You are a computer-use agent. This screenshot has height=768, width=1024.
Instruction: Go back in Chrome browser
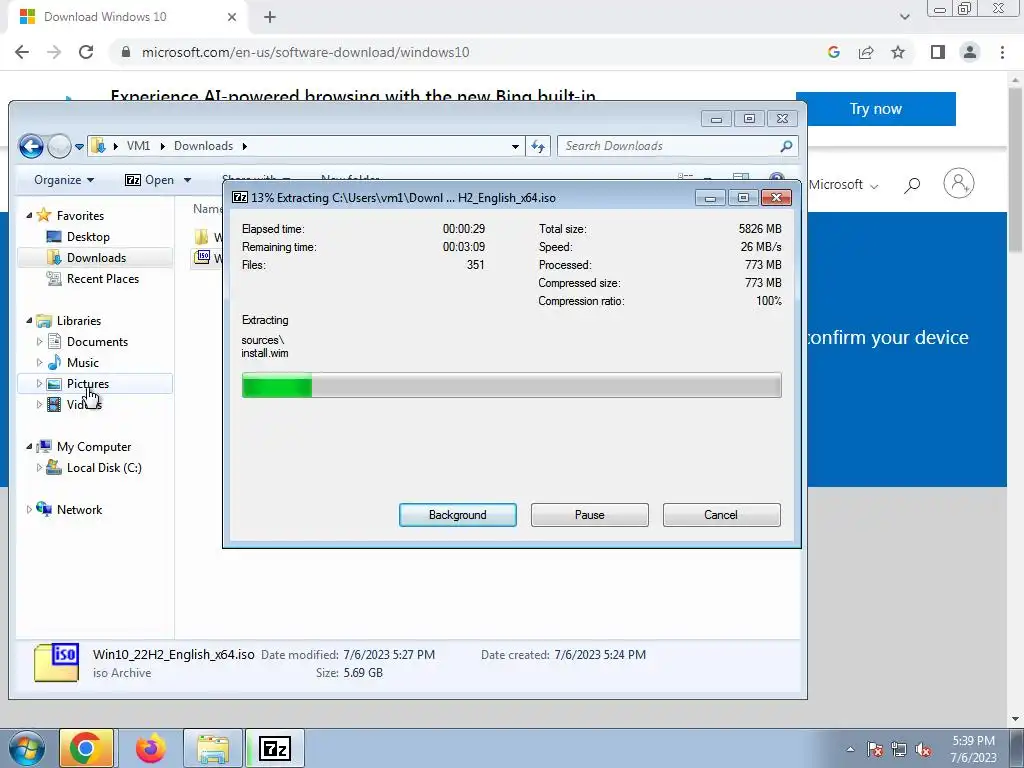click(x=22, y=52)
